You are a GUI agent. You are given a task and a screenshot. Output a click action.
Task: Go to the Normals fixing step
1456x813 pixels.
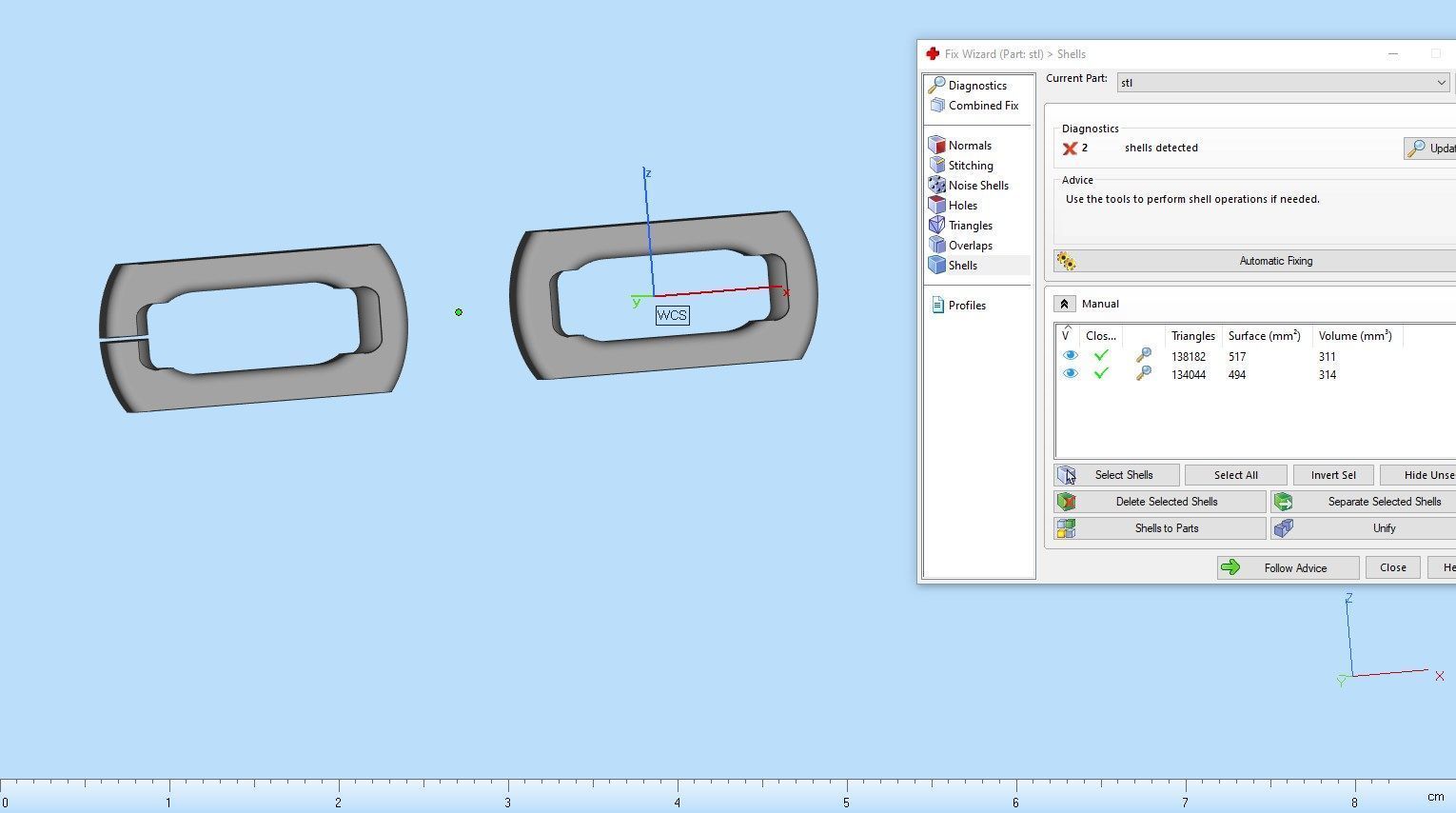click(970, 146)
